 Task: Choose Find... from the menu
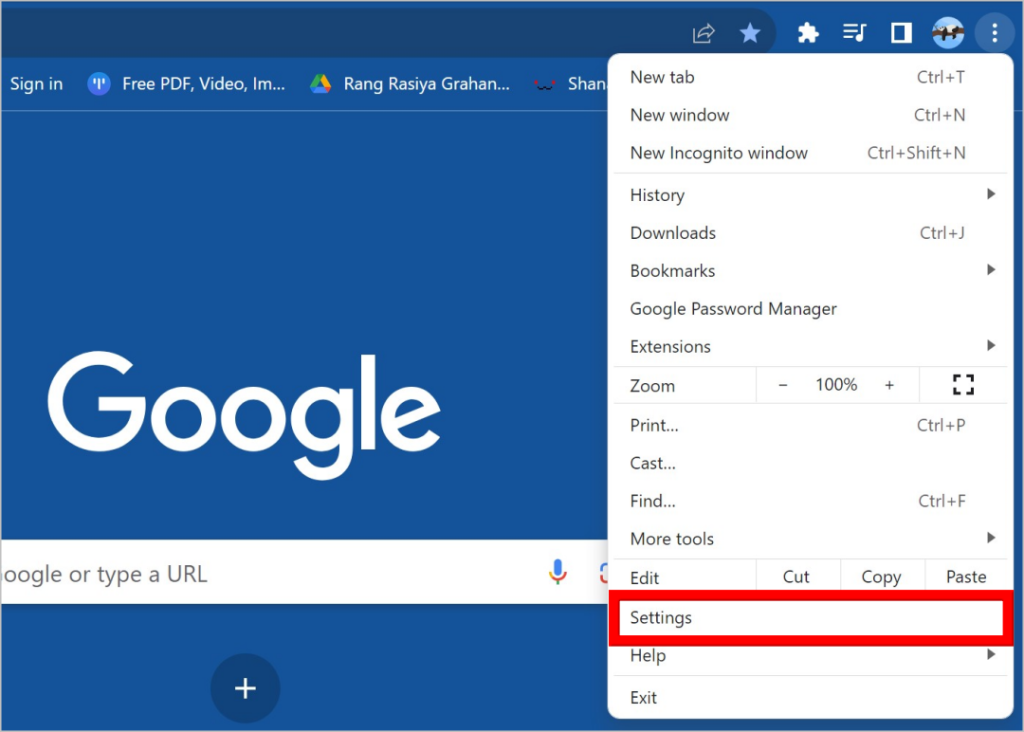tap(810, 501)
